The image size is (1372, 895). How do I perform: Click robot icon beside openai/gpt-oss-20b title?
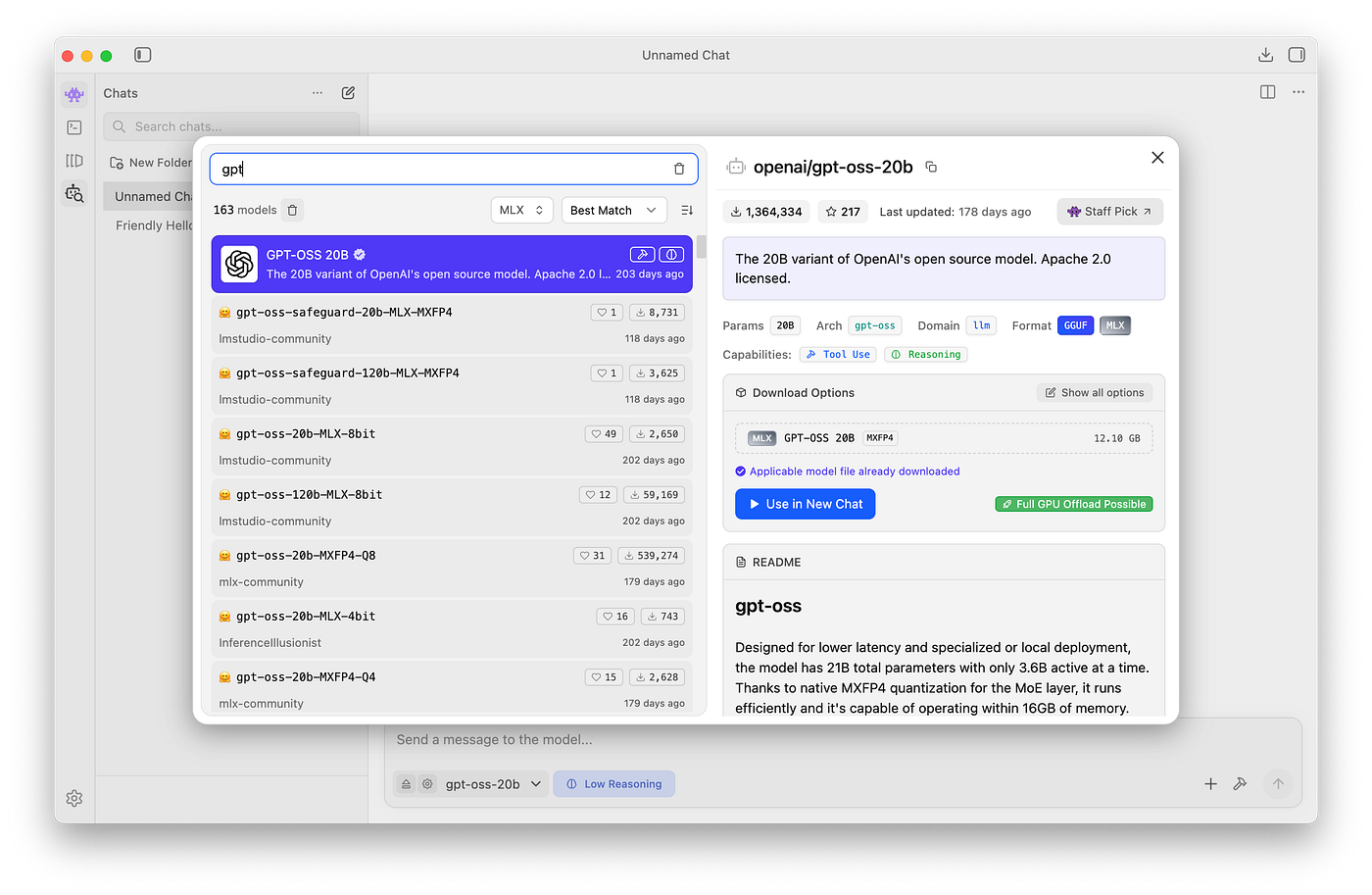[736, 168]
